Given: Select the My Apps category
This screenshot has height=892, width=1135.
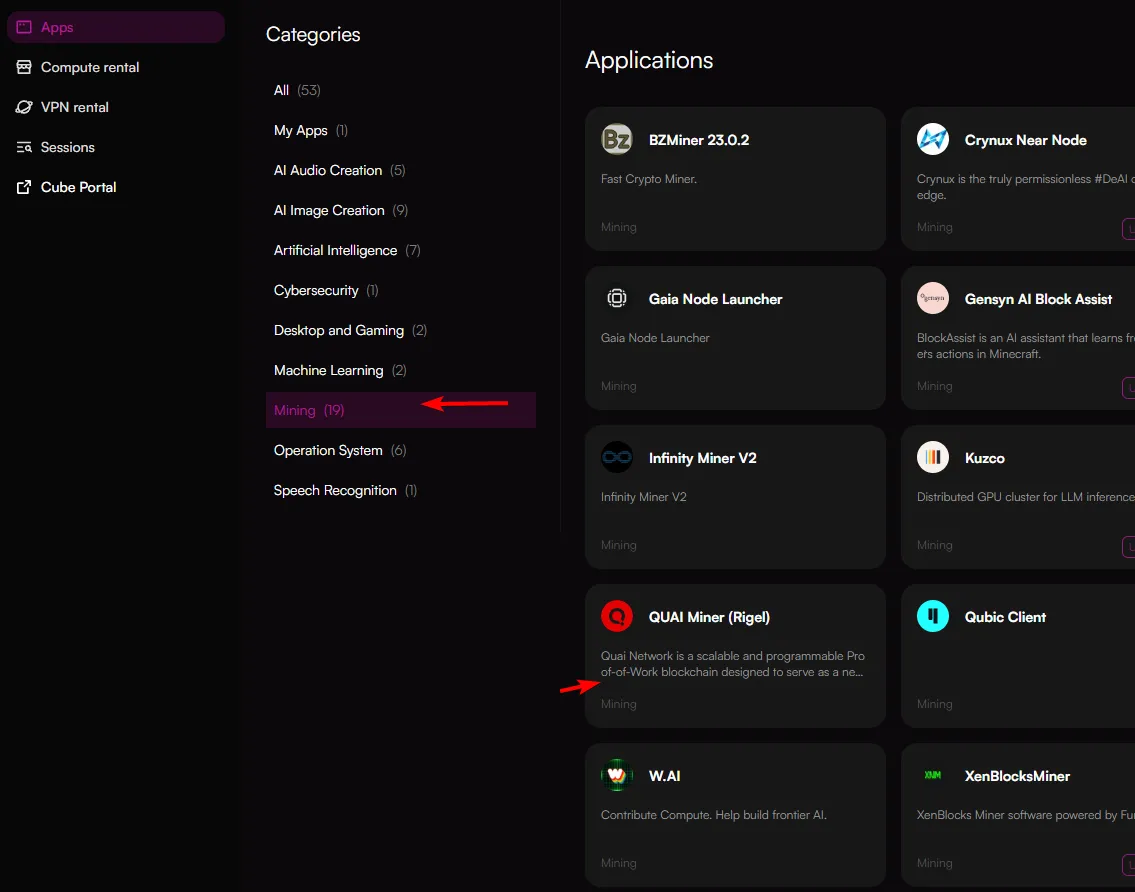Looking at the screenshot, I should pos(311,130).
